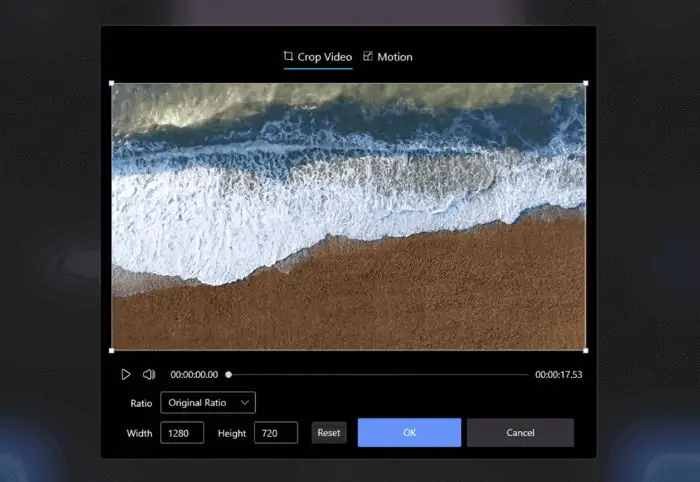Click the bottom-left crop corner handle

point(112,351)
